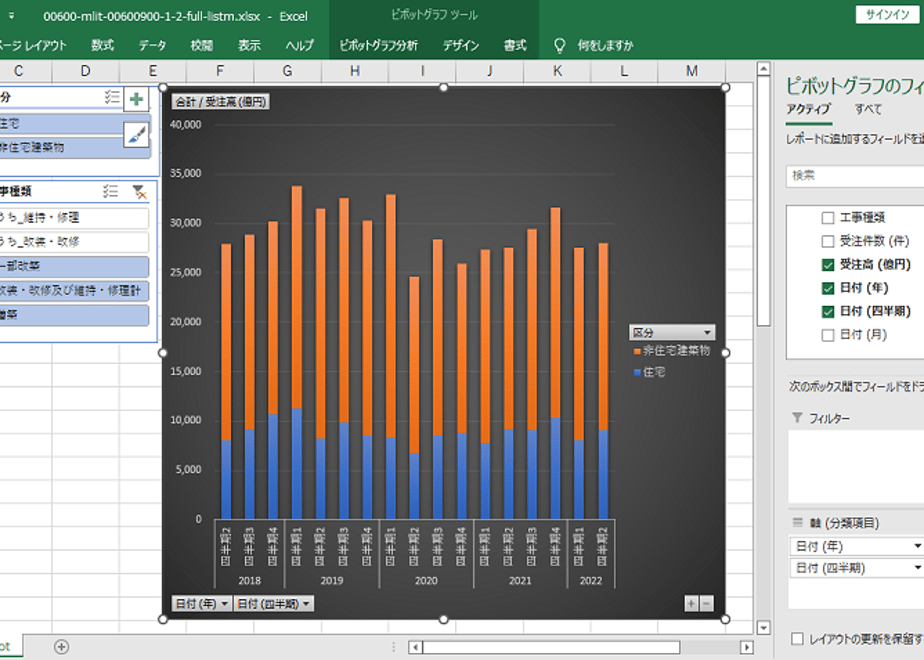The height and width of the screenshot is (660, 924).
Task: Click the lightbulb tell-me icon
Action: 559,45
